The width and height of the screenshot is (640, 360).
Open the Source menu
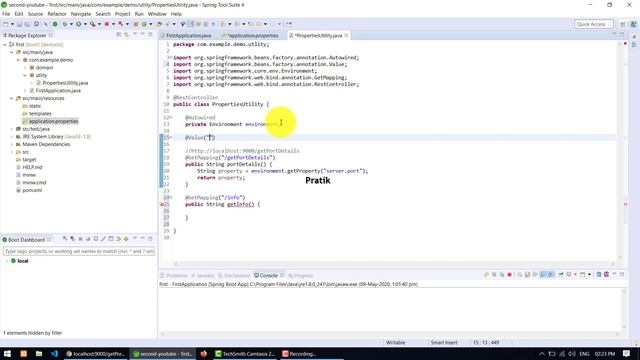point(35,14)
